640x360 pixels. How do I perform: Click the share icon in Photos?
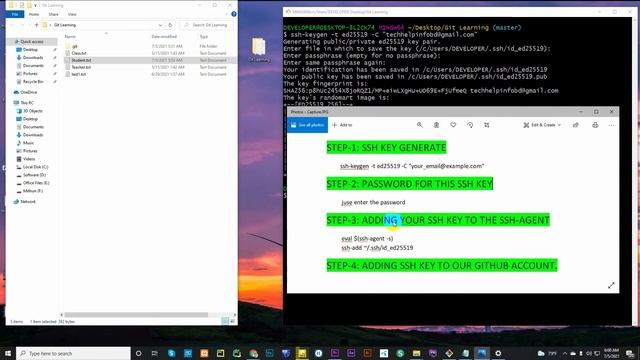click(576, 125)
